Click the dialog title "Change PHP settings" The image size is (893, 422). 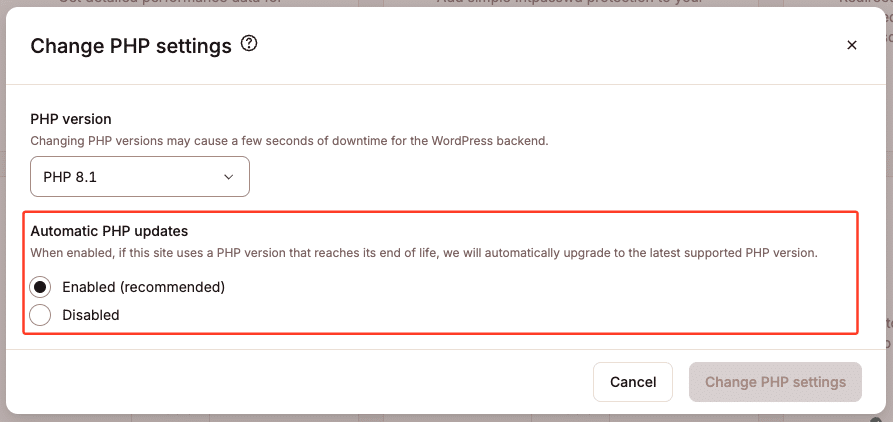[131, 46]
